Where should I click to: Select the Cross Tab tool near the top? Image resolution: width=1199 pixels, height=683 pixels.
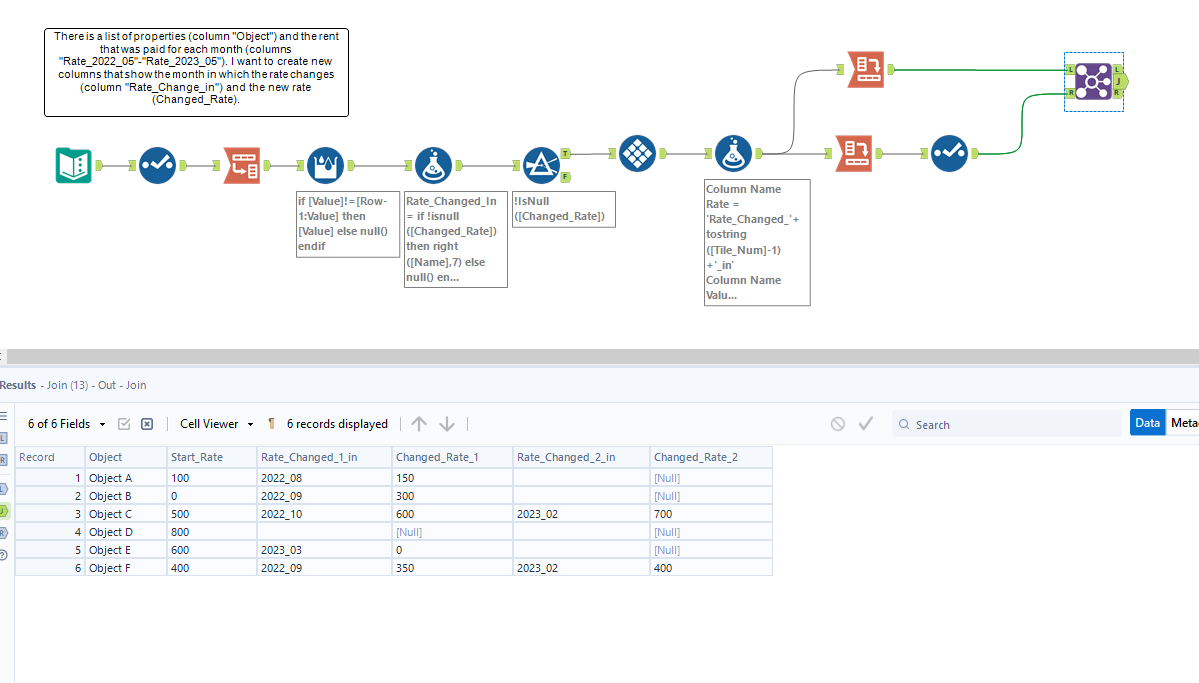point(866,70)
